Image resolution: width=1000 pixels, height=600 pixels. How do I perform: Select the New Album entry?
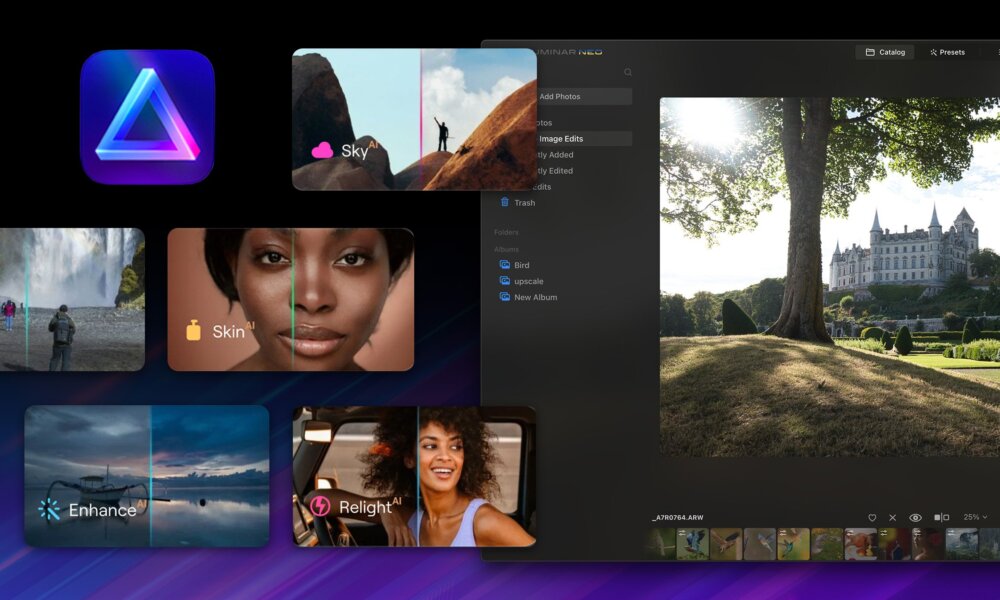528,297
